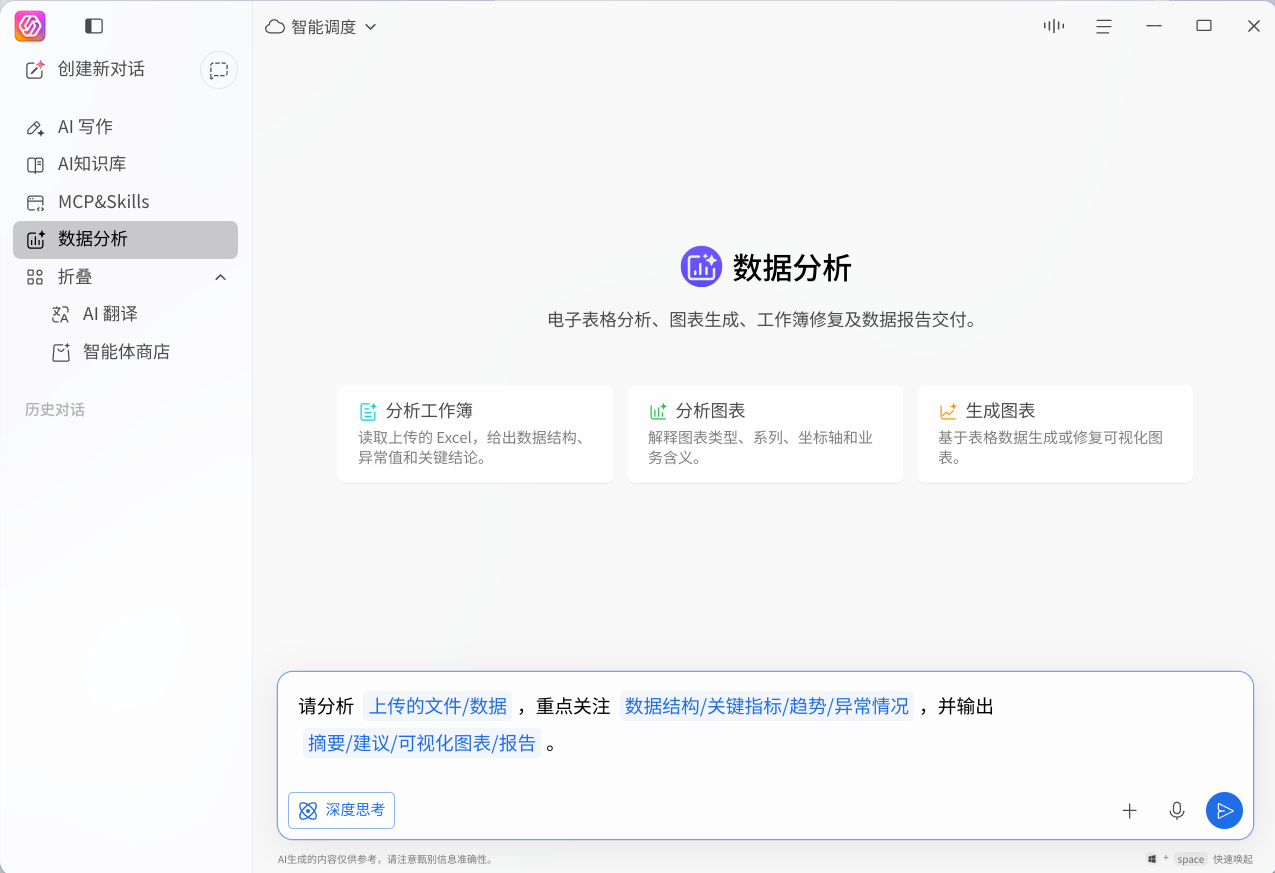Click the 智能体商店 store icon
1275x873 pixels.
[x=61, y=352]
